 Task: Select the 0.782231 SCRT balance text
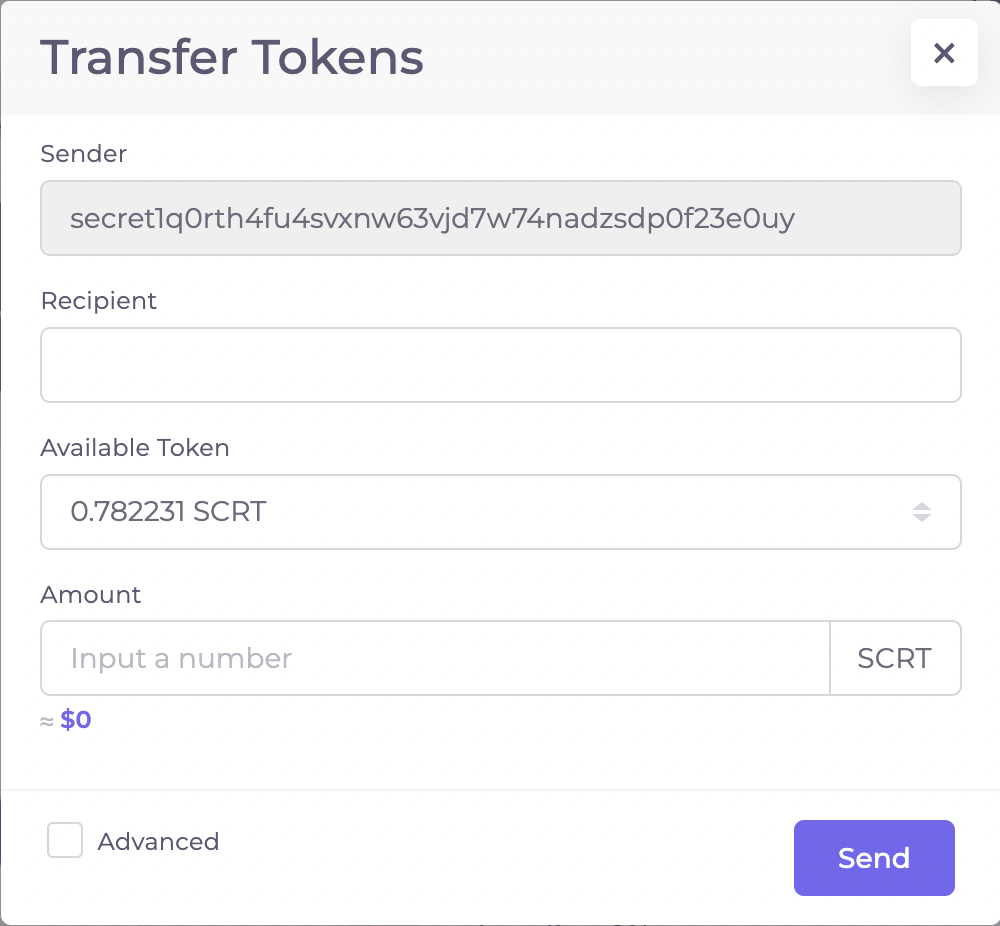168,512
